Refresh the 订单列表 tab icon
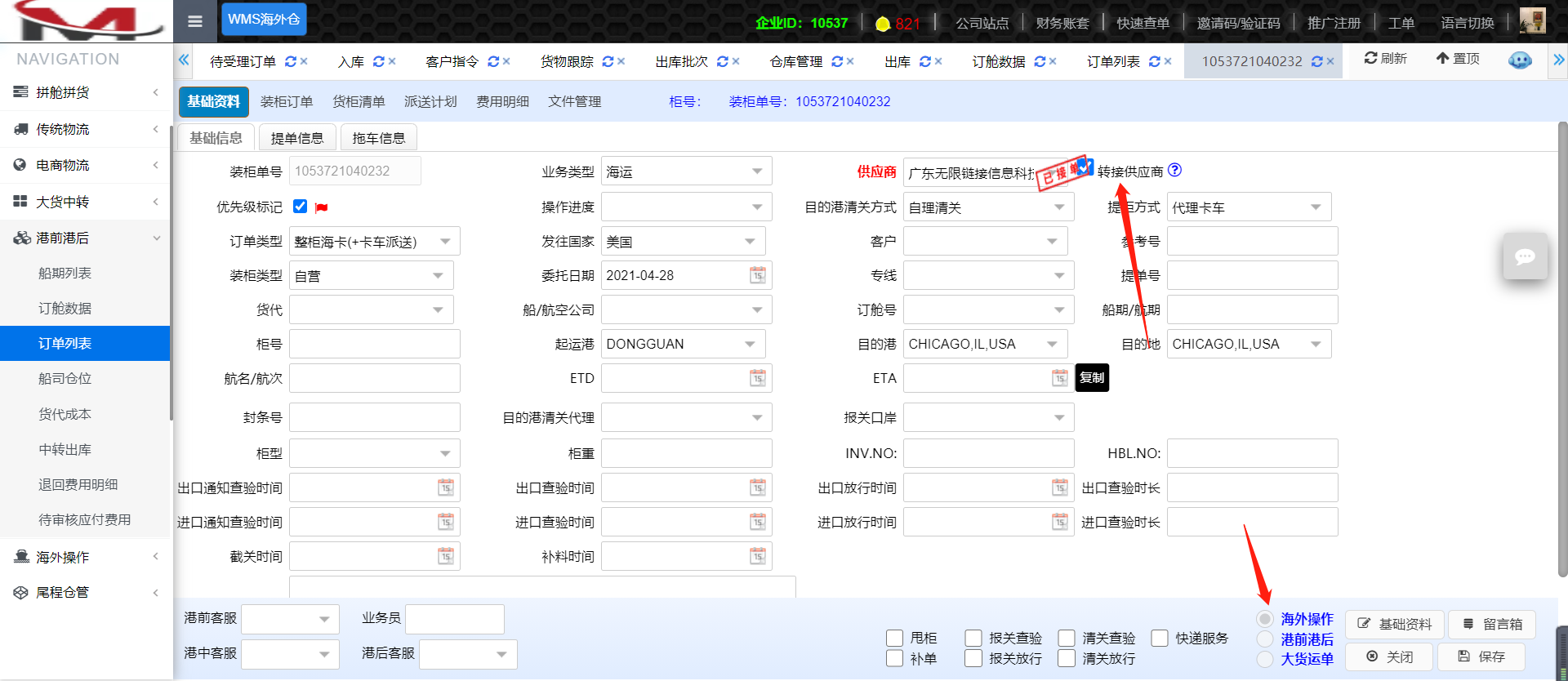The height and width of the screenshot is (681, 1568). (1155, 61)
